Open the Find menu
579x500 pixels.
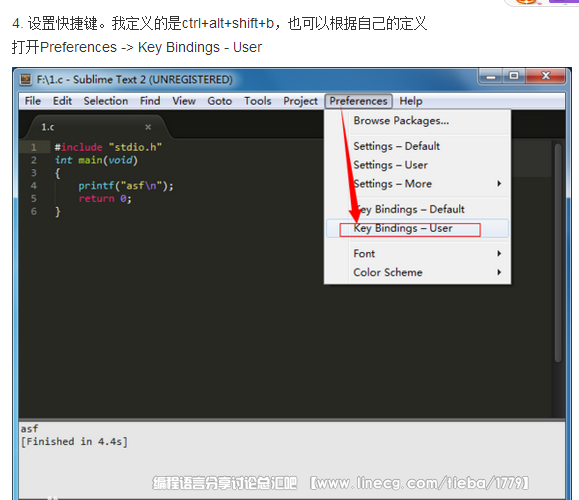click(x=150, y=101)
